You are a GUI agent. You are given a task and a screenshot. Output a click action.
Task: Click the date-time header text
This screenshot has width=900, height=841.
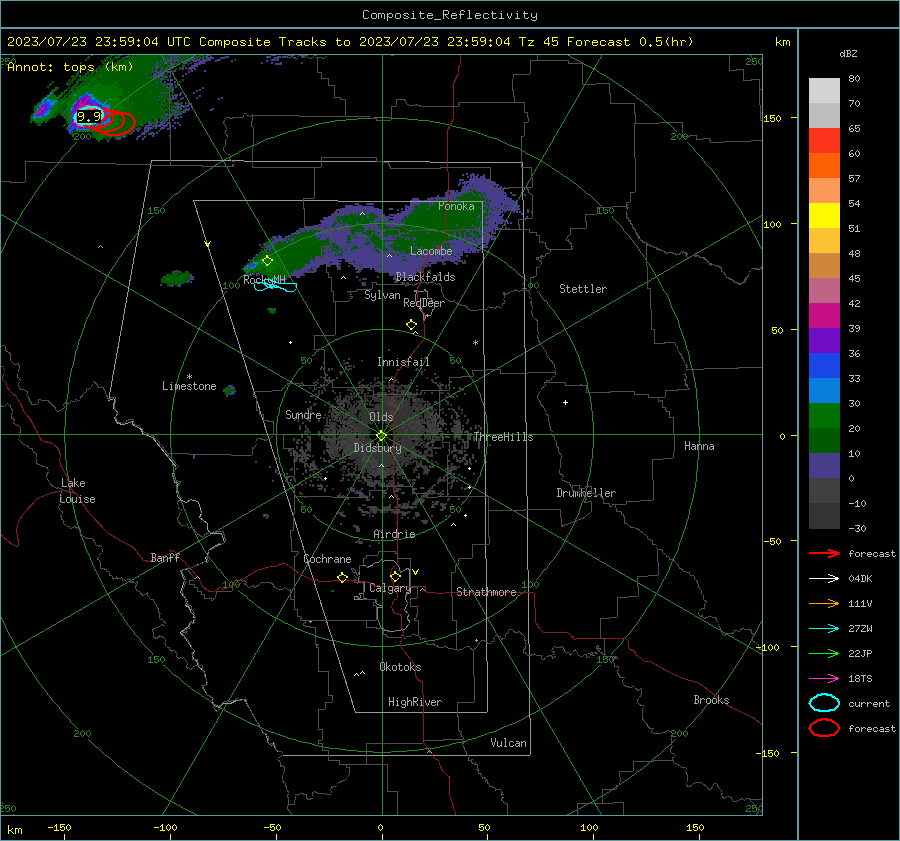(350, 42)
